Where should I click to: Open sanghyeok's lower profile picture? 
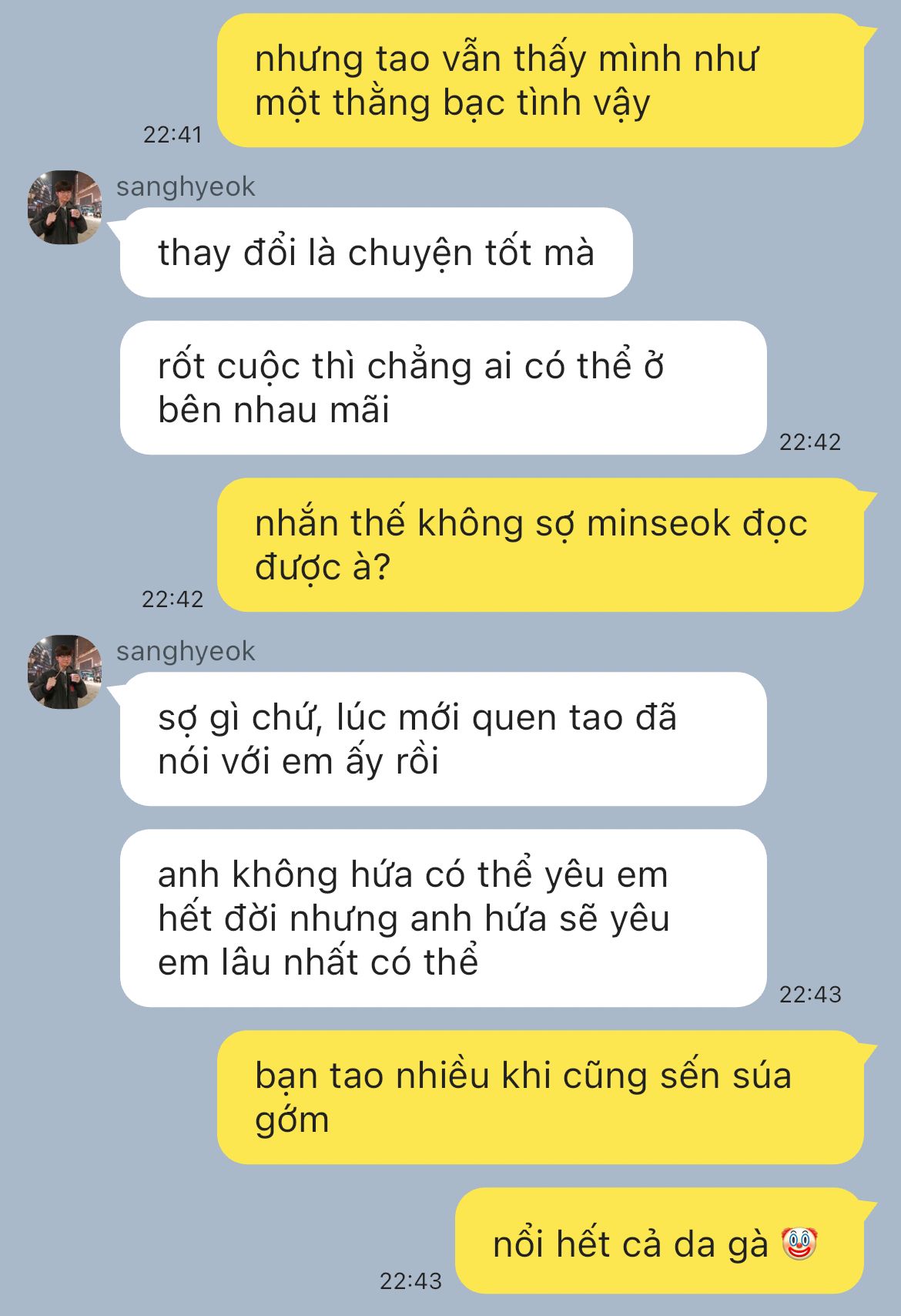(65, 672)
